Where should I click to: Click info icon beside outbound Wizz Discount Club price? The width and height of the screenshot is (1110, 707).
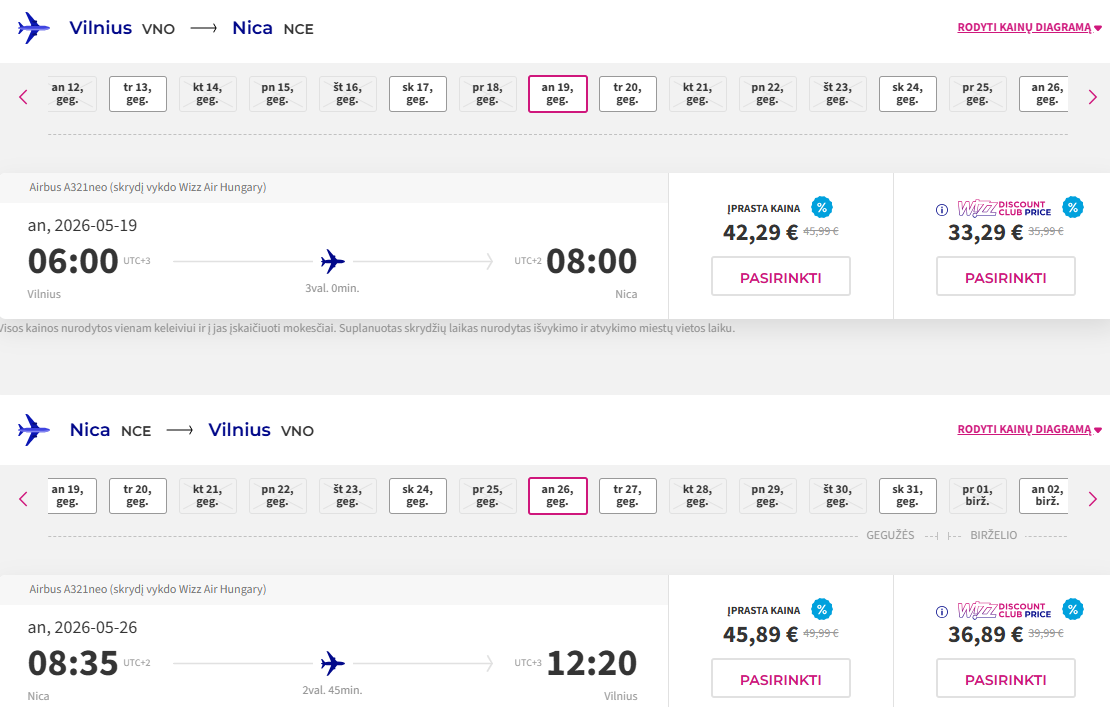941,210
